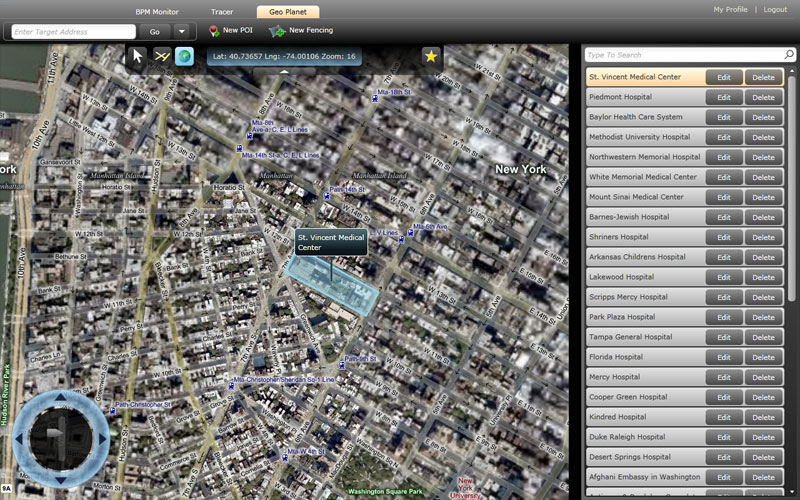800x500 pixels.
Task: Click the Enter Target Address field
Action: coord(73,31)
